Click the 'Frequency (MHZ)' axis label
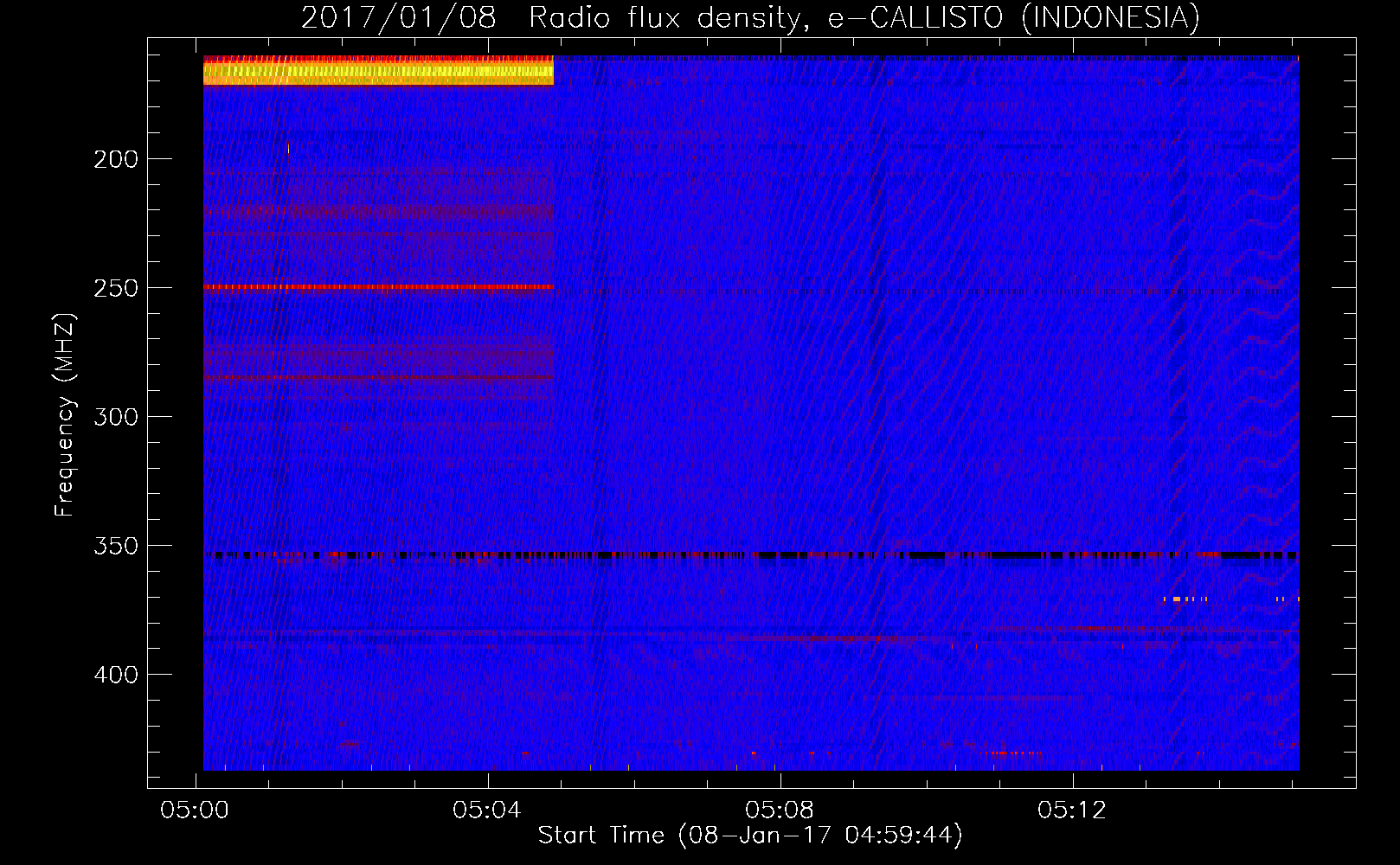 65,415
